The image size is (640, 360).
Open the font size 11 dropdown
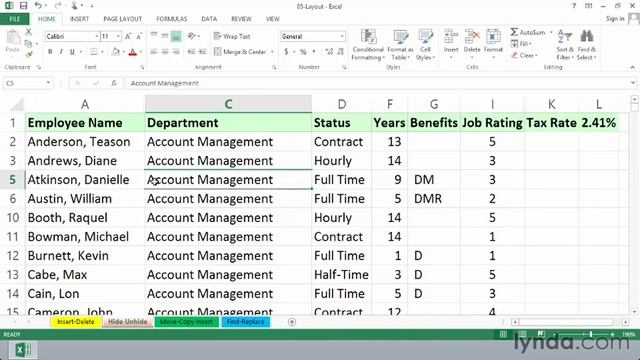click(118, 36)
